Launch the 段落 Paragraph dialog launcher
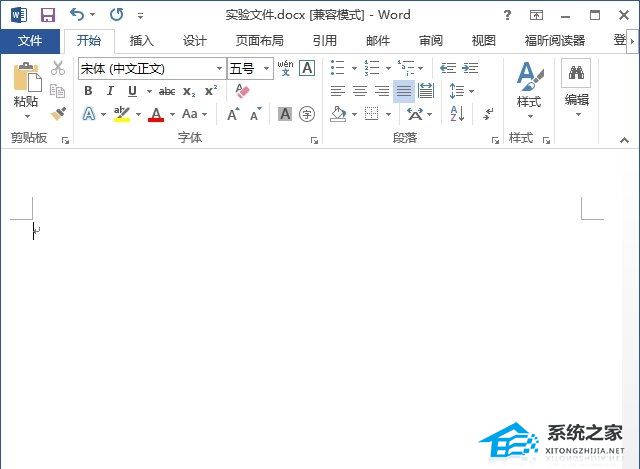 pyautogui.click(x=495, y=140)
